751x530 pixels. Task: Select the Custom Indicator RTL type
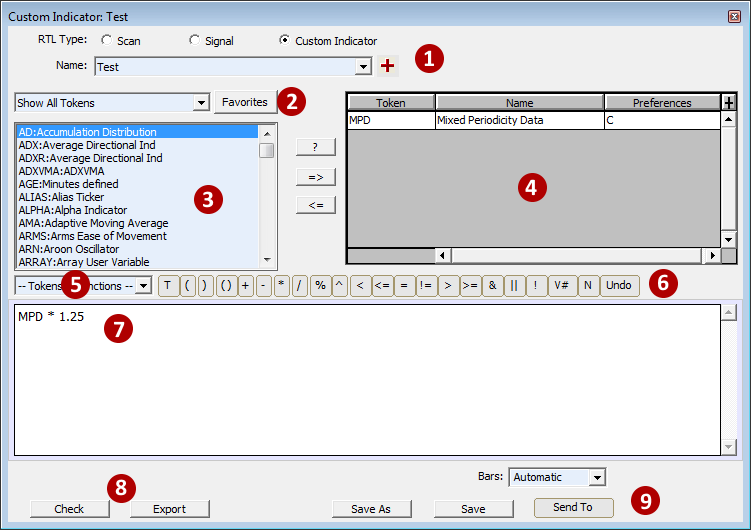284,41
